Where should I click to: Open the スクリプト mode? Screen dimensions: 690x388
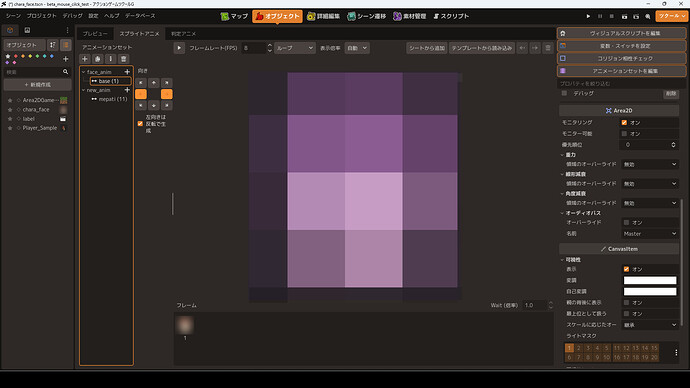click(x=451, y=16)
